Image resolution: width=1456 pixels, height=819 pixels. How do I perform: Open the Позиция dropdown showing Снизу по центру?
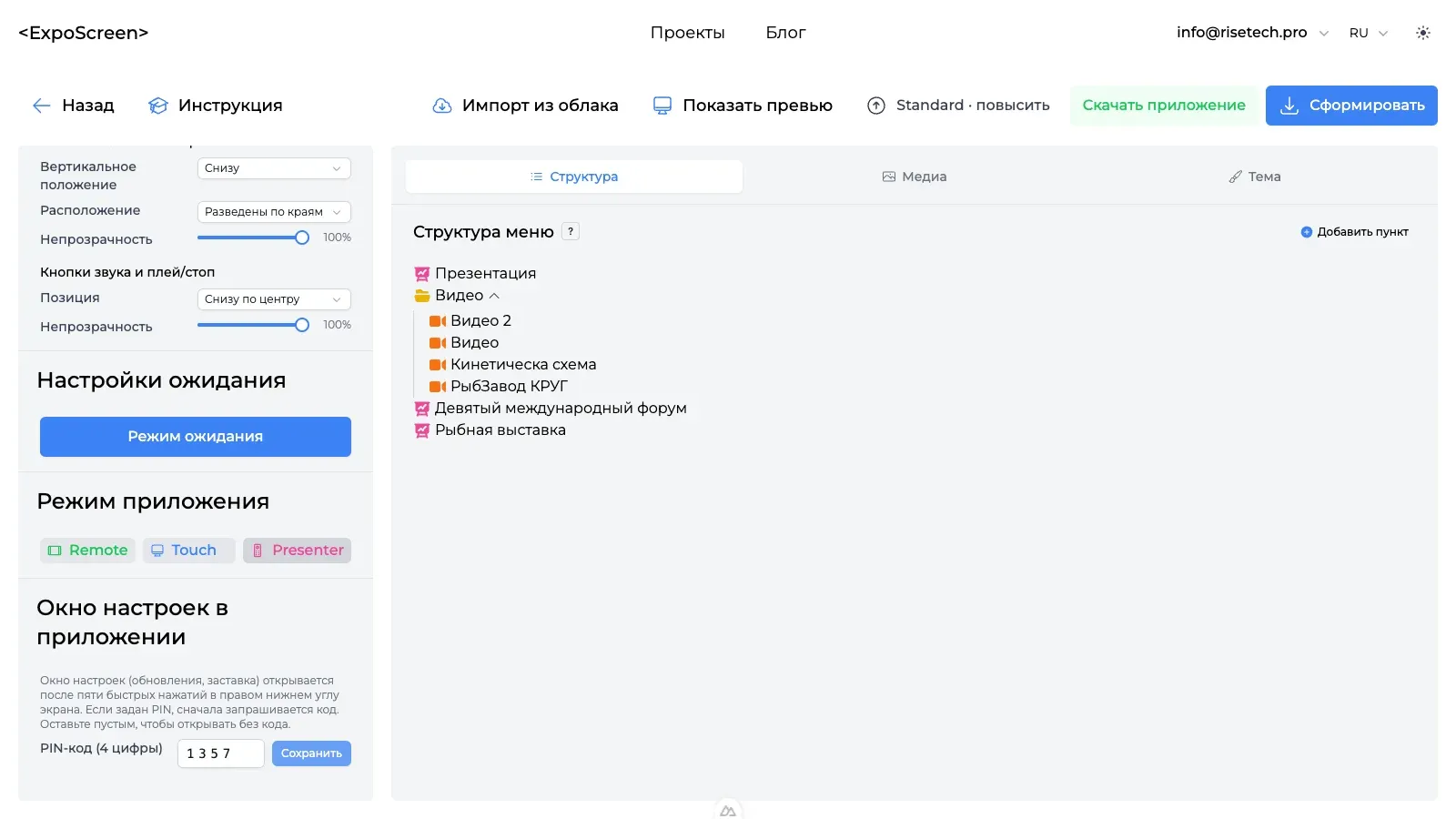(x=274, y=299)
